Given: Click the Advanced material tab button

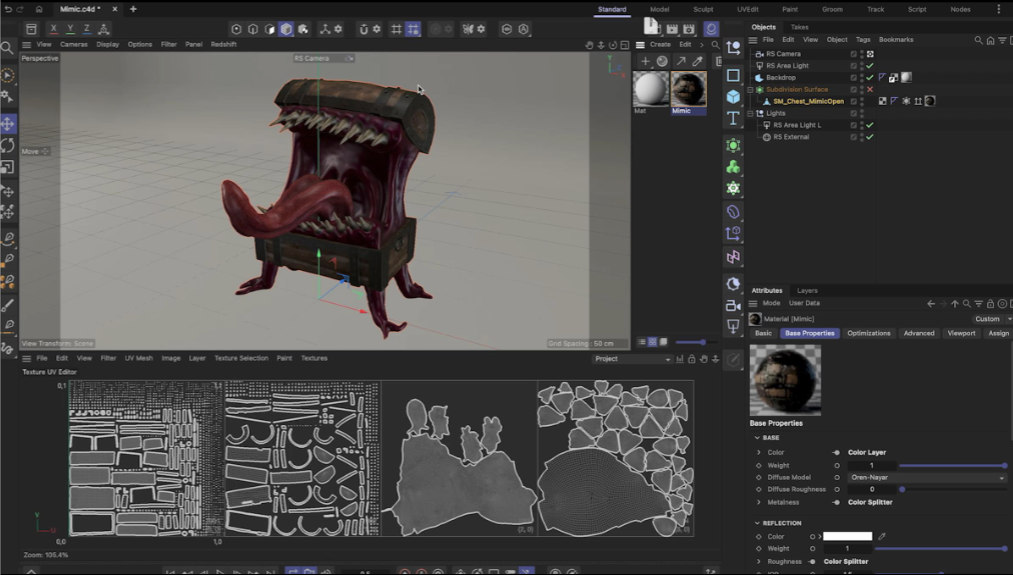Looking at the screenshot, I should tap(918, 333).
